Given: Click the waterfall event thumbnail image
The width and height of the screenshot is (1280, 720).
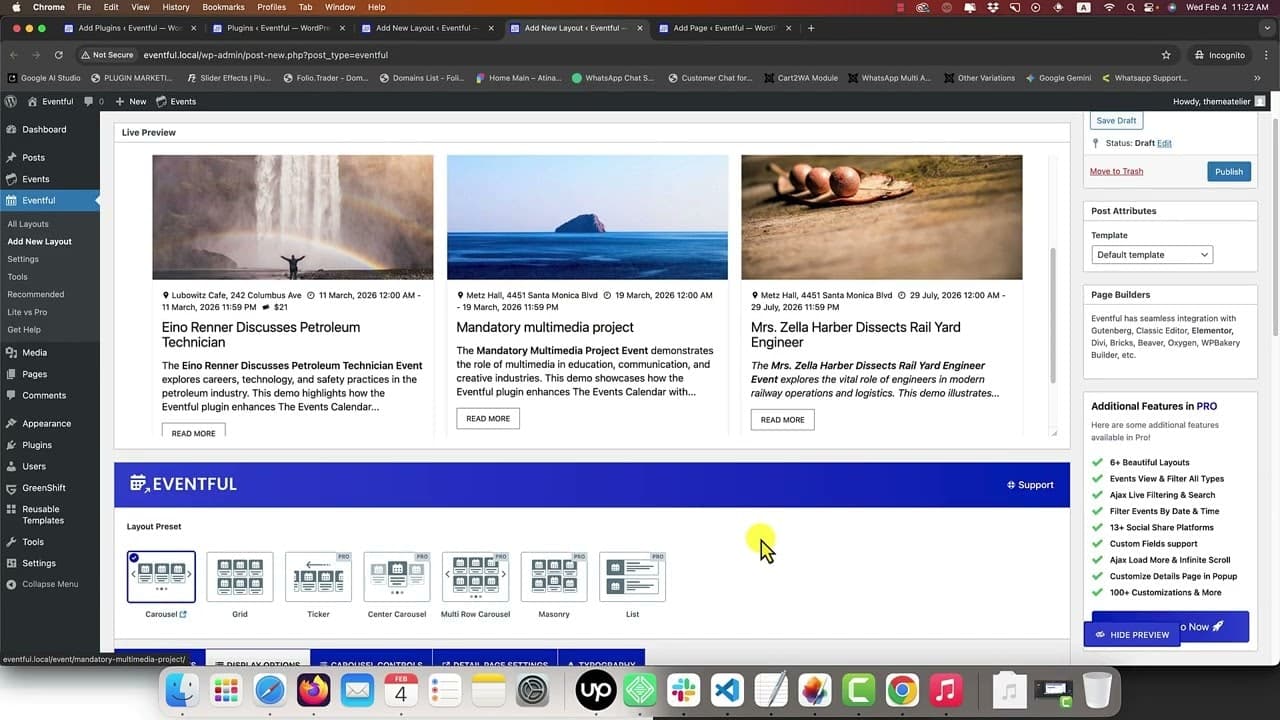Looking at the screenshot, I should 293,217.
